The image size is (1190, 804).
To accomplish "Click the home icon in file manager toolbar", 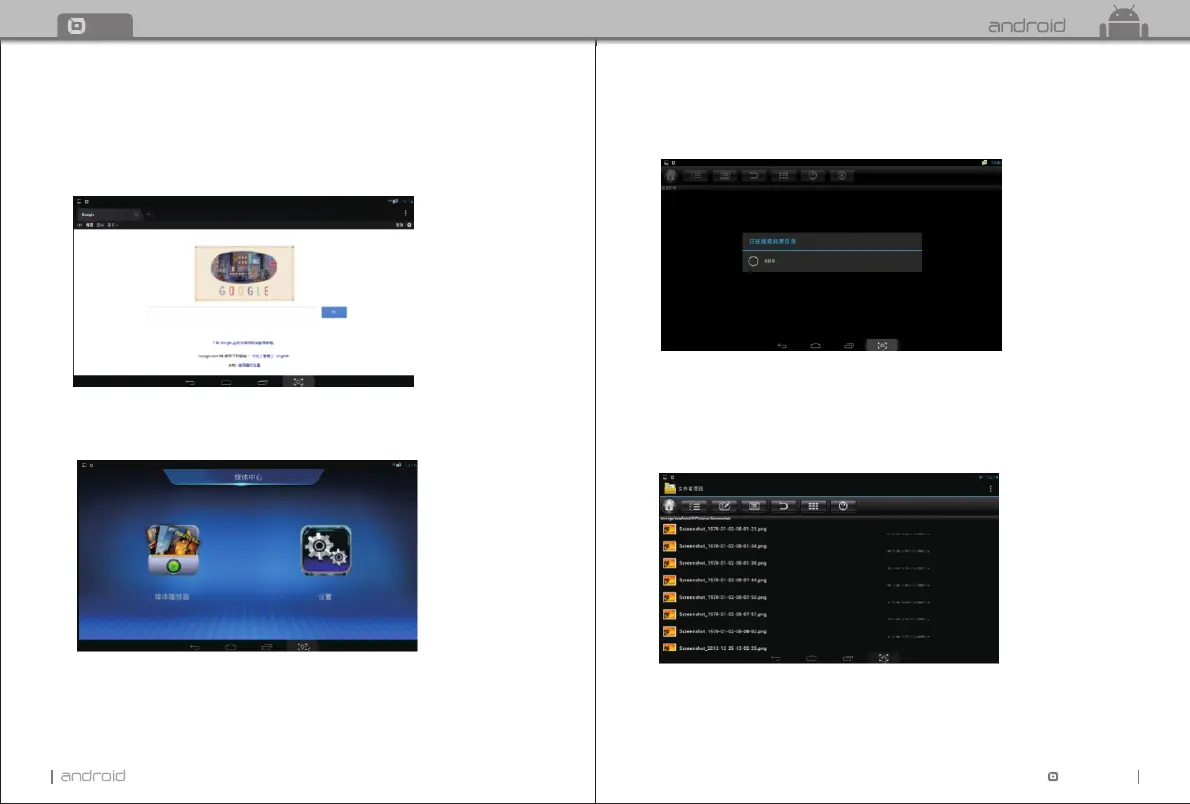I will click(x=670, y=506).
